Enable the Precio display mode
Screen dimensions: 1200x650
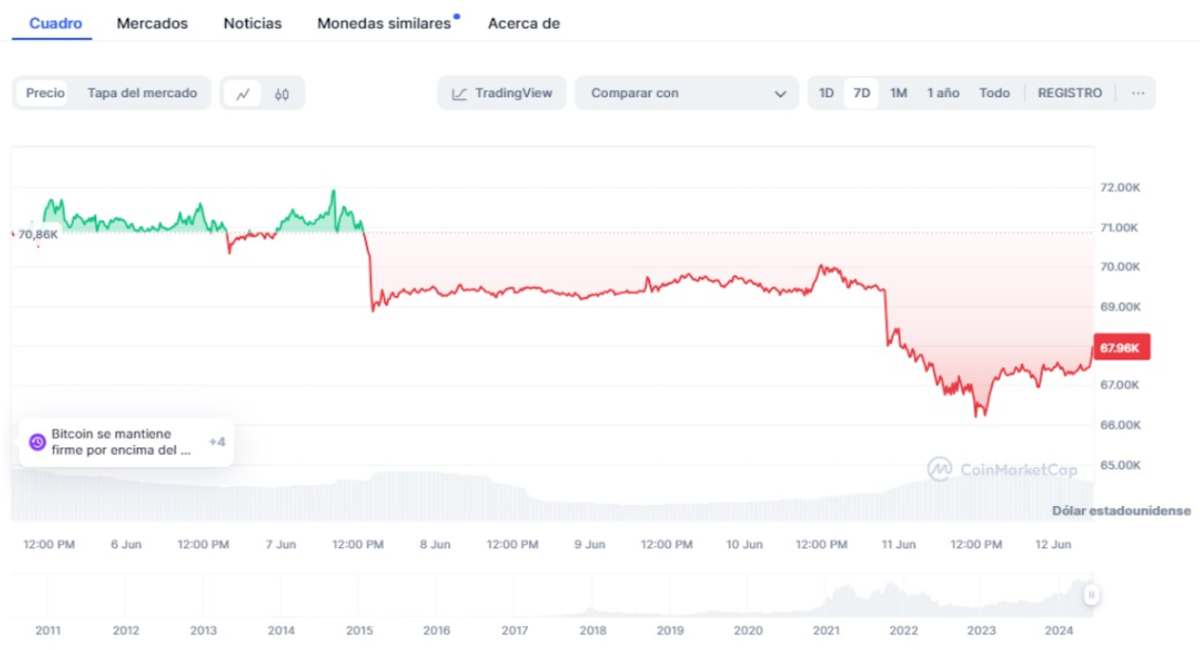click(44, 92)
